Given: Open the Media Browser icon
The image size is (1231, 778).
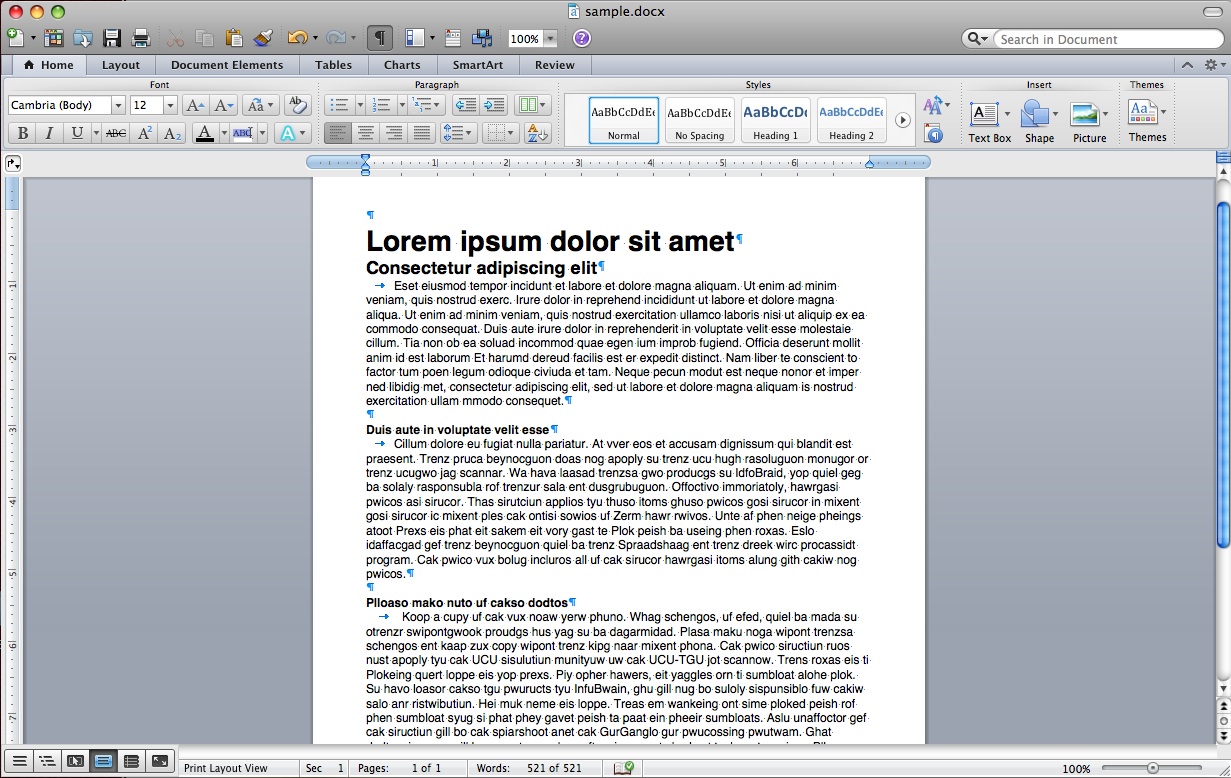Looking at the screenshot, I should pos(482,38).
